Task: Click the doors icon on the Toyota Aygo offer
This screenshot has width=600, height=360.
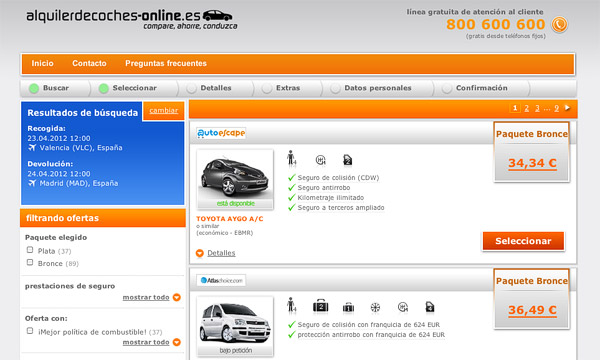Action: click(x=347, y=160)
